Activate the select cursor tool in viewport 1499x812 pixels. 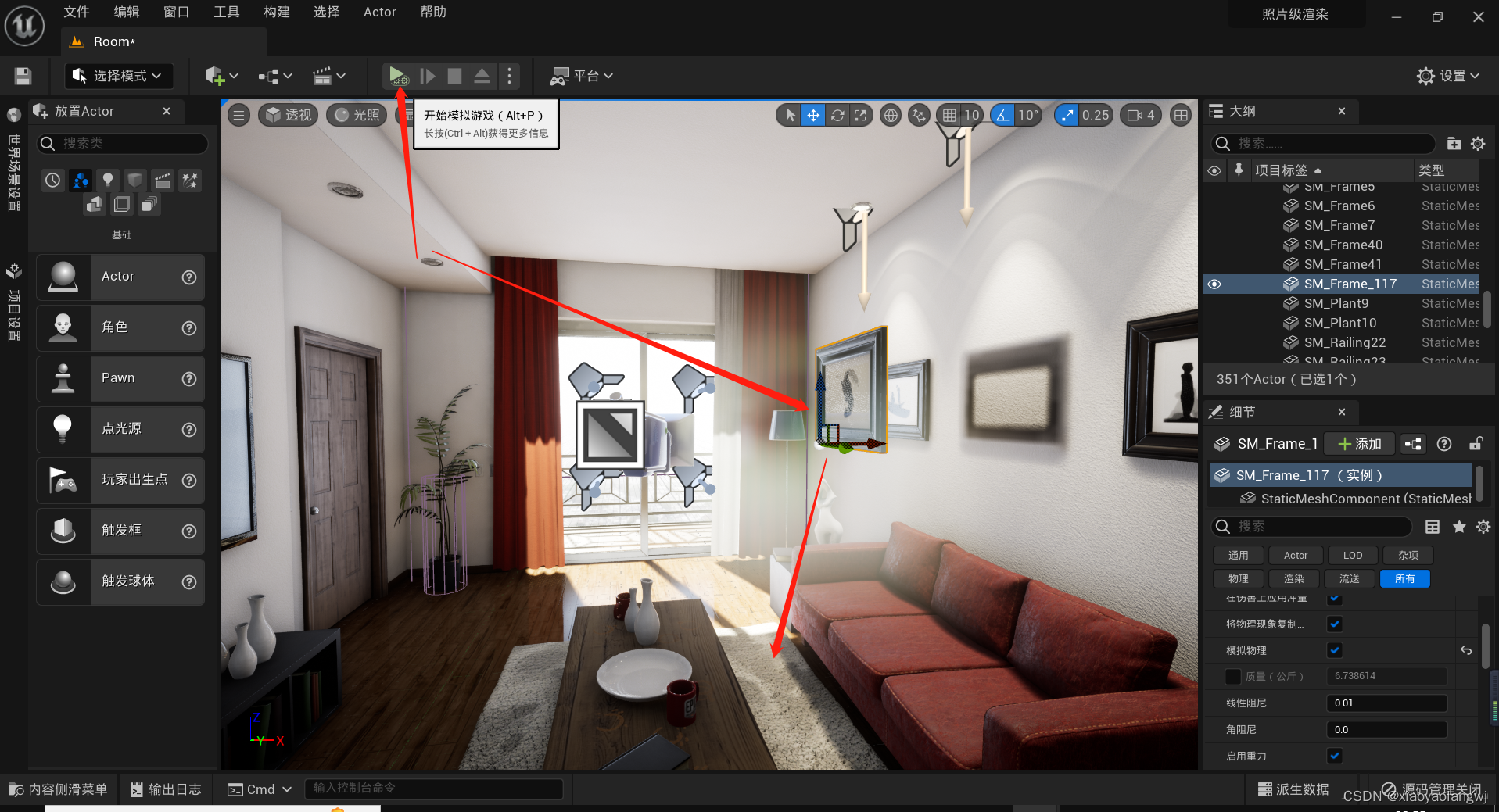click(791, 116)
